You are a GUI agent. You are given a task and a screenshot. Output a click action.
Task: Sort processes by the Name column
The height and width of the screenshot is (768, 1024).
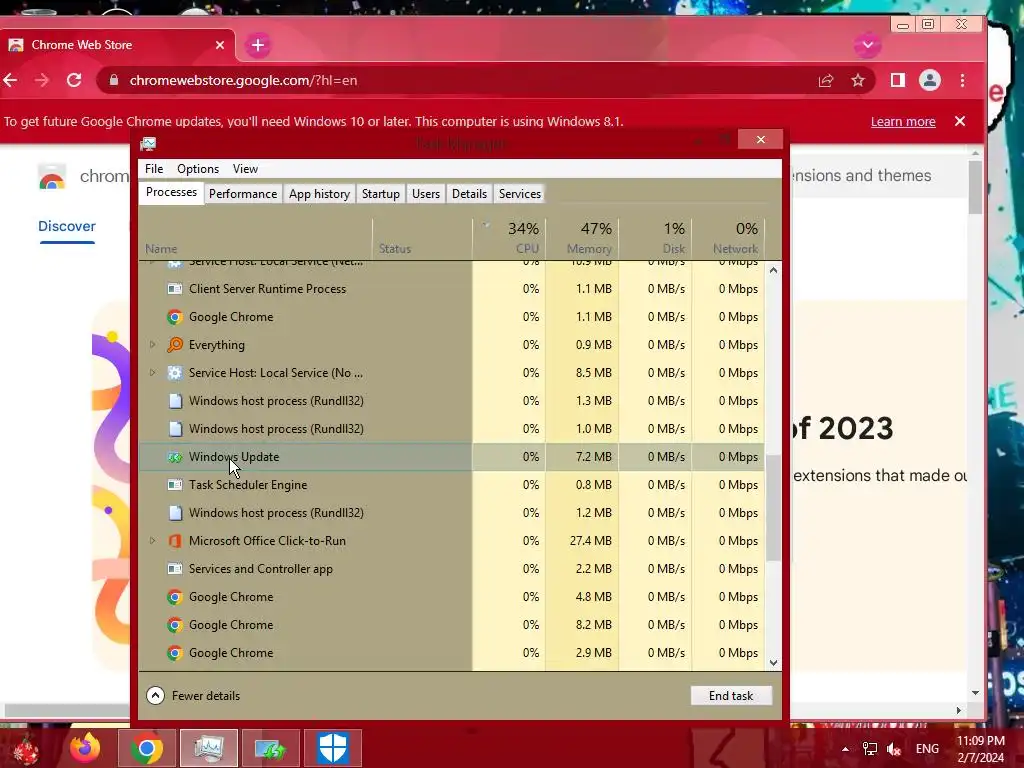[x=255, y=238]
